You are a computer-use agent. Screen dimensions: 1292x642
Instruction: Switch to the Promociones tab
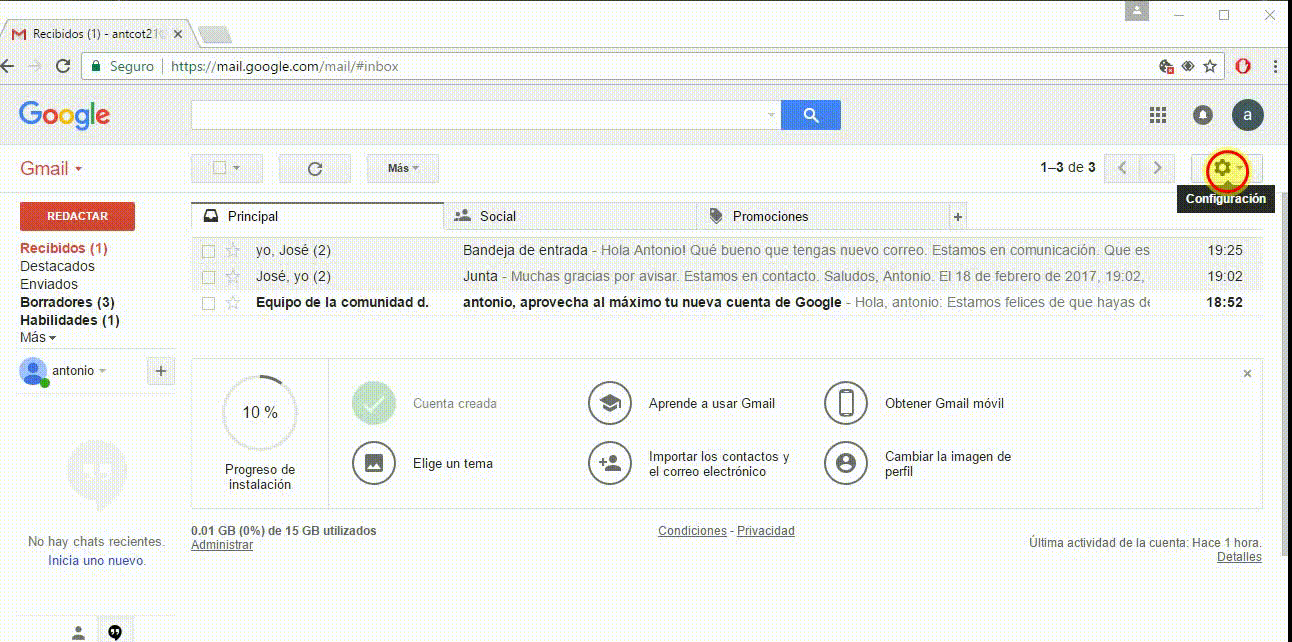click(822, 216)
